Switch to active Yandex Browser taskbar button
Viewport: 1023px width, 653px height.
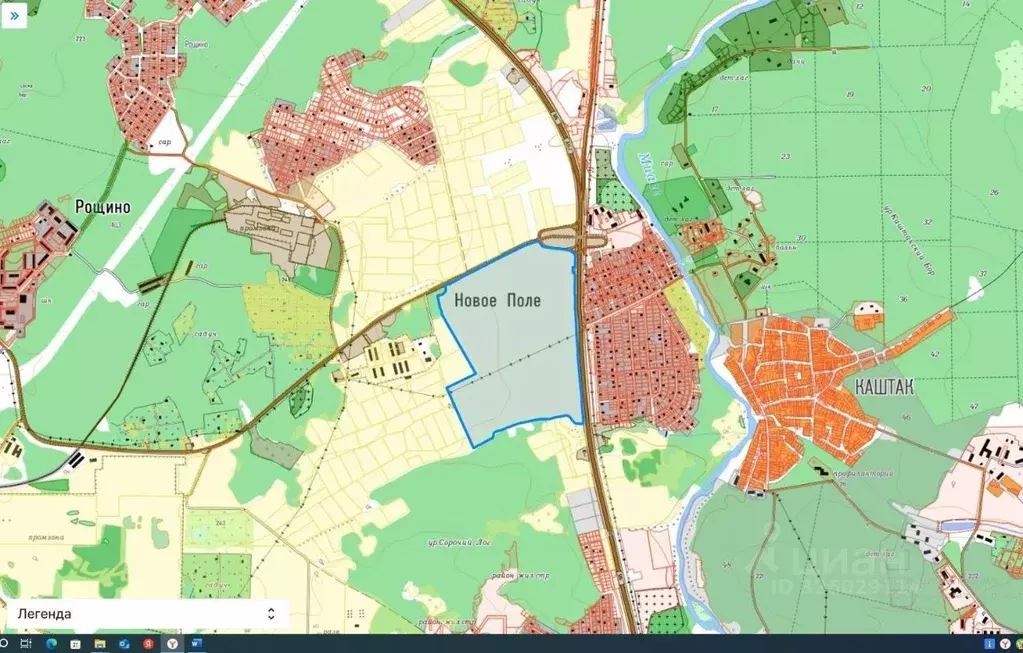point(172,643)
